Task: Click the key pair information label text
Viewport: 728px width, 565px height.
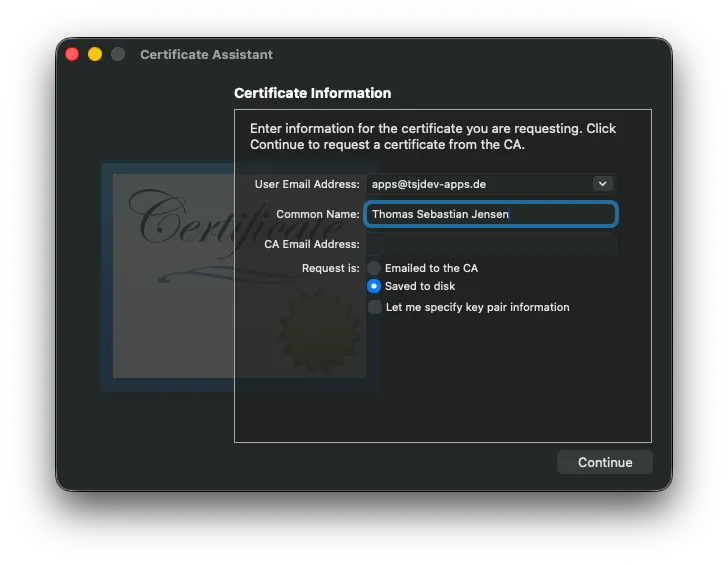Action: 477,307
